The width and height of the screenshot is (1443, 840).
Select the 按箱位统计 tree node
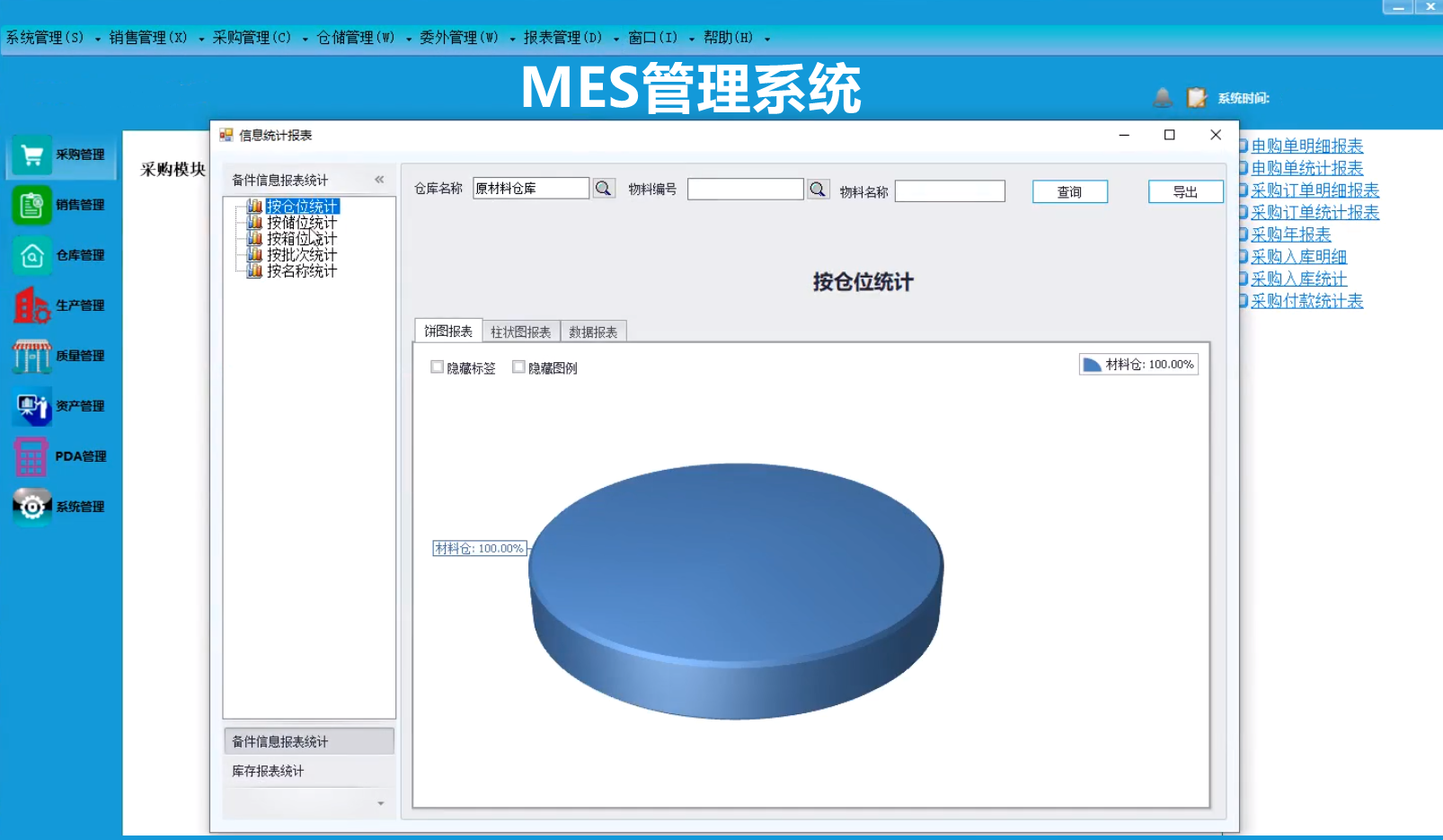point(302,239)
